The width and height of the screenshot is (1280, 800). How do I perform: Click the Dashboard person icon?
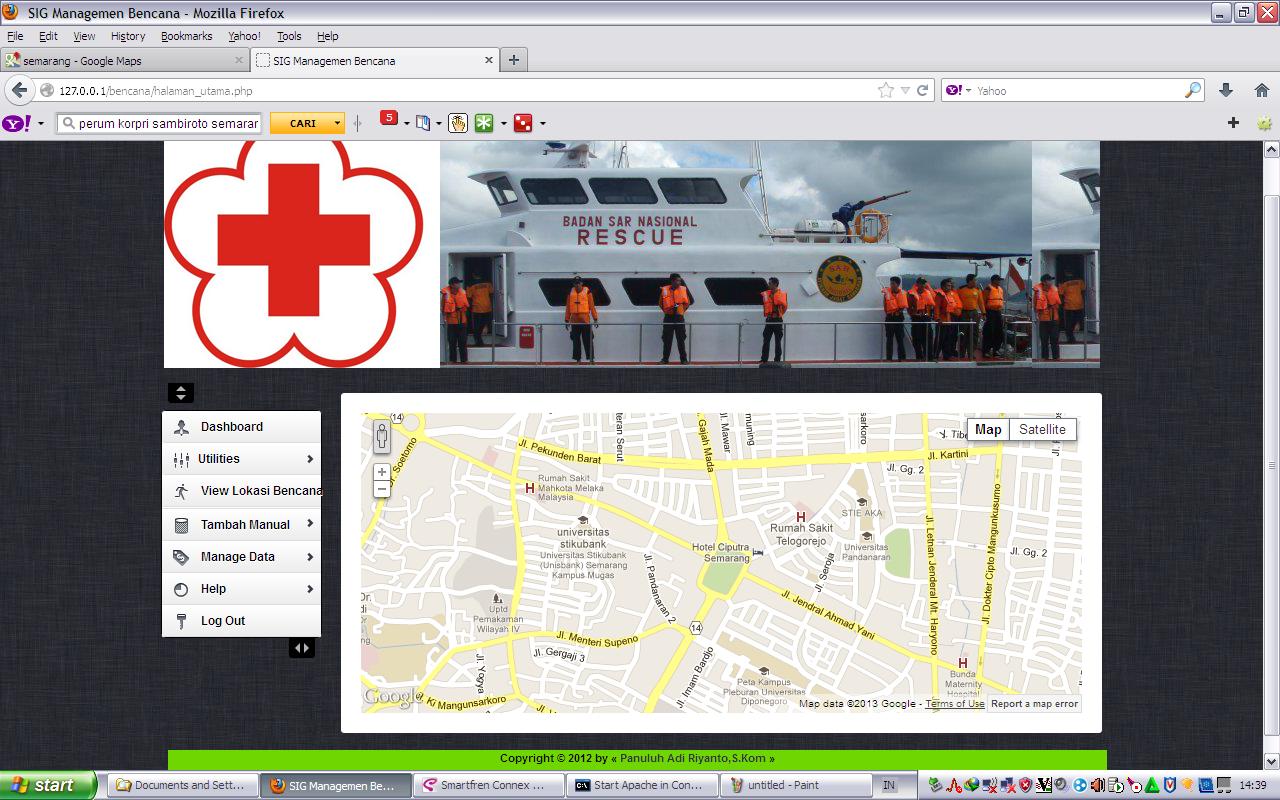point(181,427)
